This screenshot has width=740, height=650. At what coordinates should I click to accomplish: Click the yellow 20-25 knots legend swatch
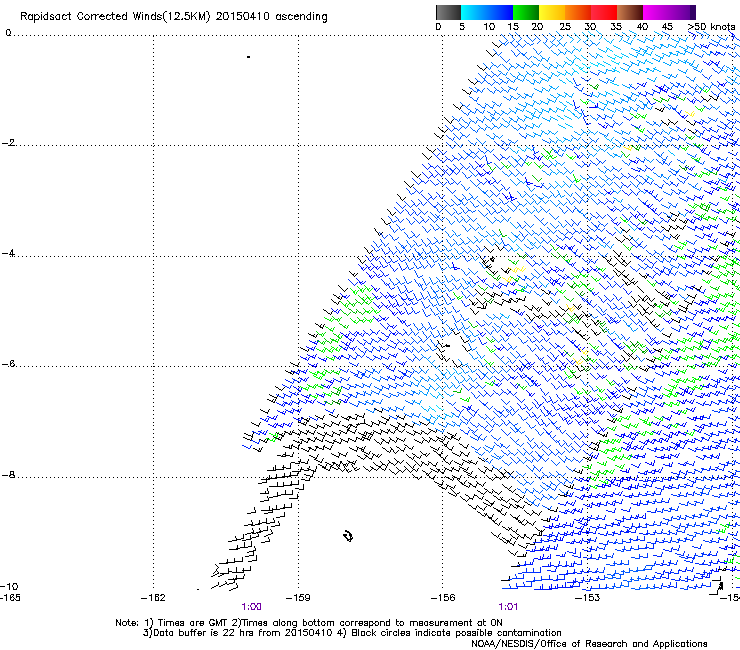coord(552,12)
